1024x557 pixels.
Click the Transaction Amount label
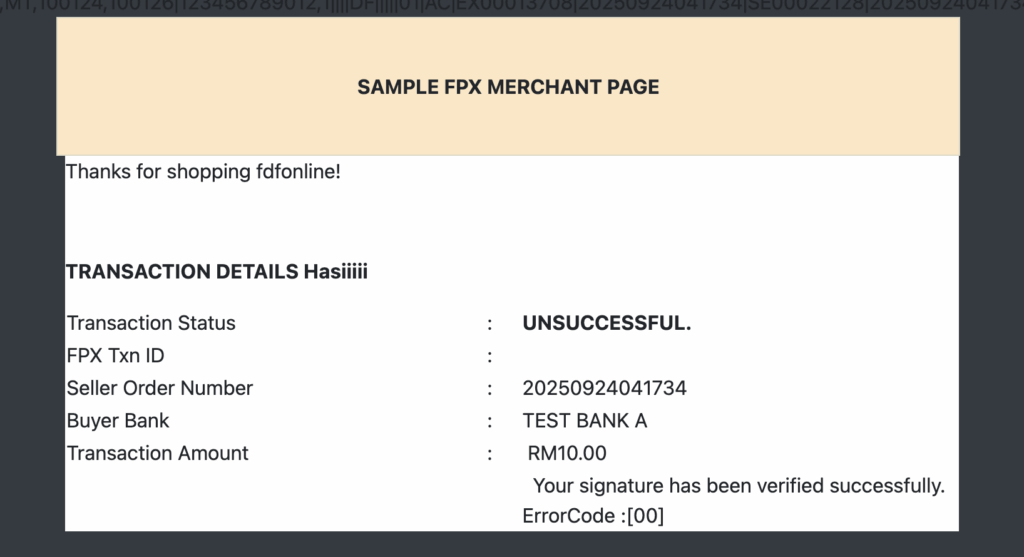coord(158,453)
